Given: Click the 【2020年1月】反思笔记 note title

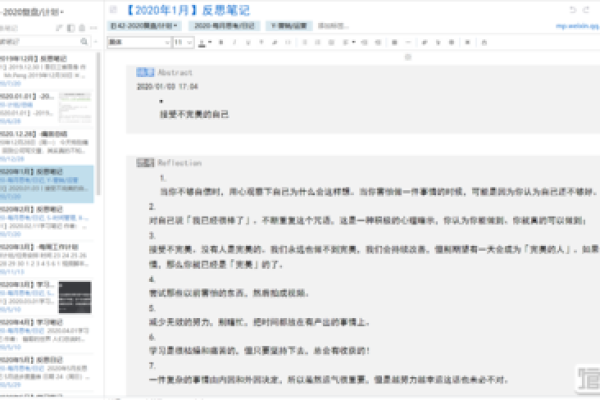Looking at the screenshot, I should tap(187, 10).
